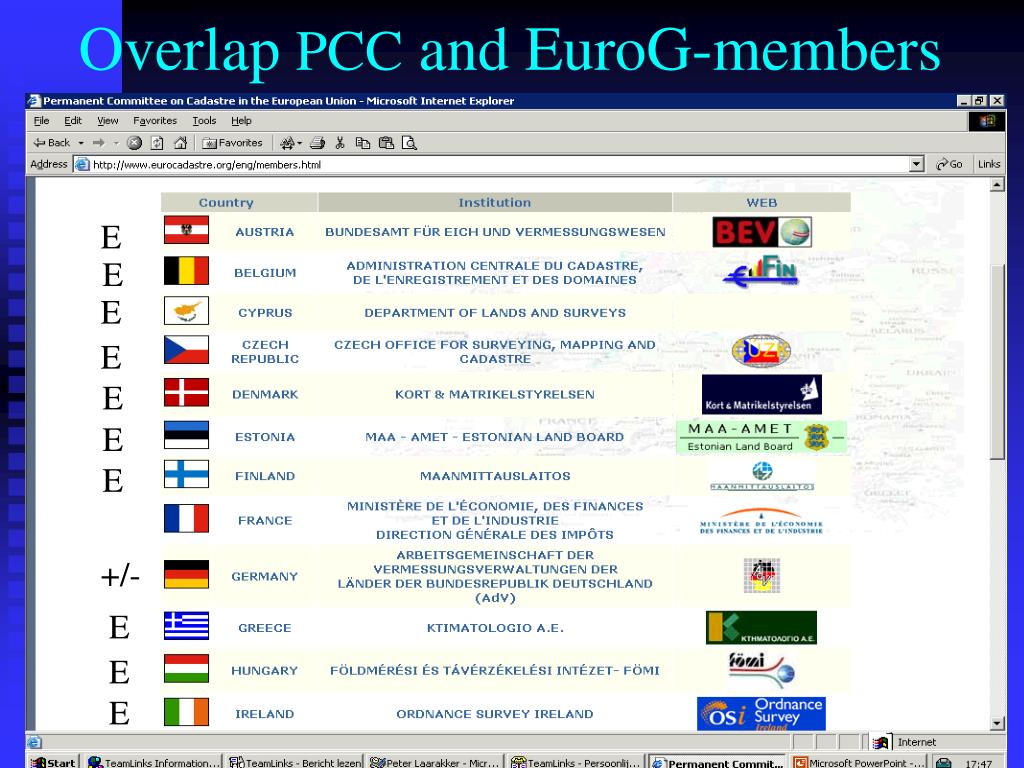Click the Greece flag
Viewport: 1024px width, 768px height.
pyautogui.click(x=186, y=626)
